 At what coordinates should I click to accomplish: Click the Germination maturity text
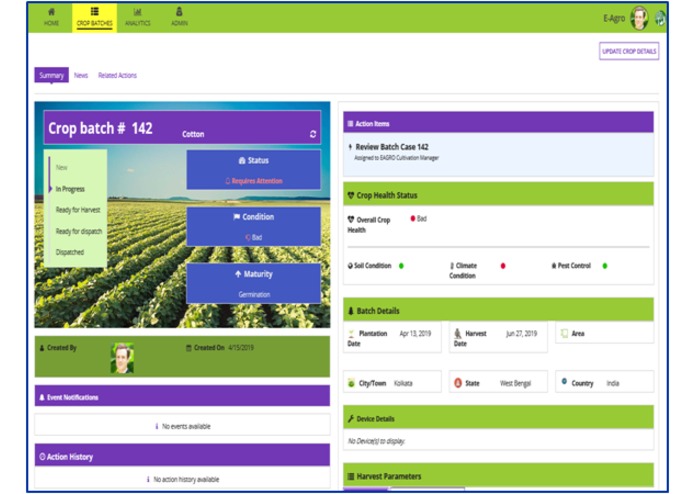click(x=254, y=294)
